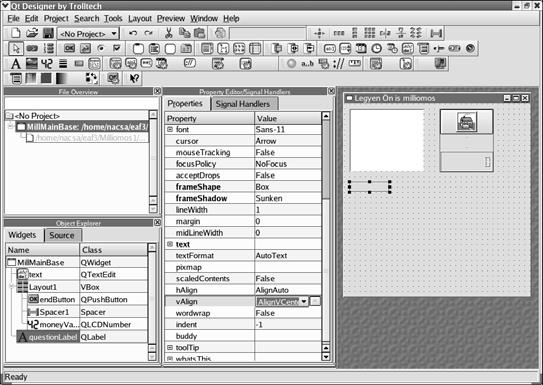
Task: Expand the toolTip property
Action: coord(170,347)
